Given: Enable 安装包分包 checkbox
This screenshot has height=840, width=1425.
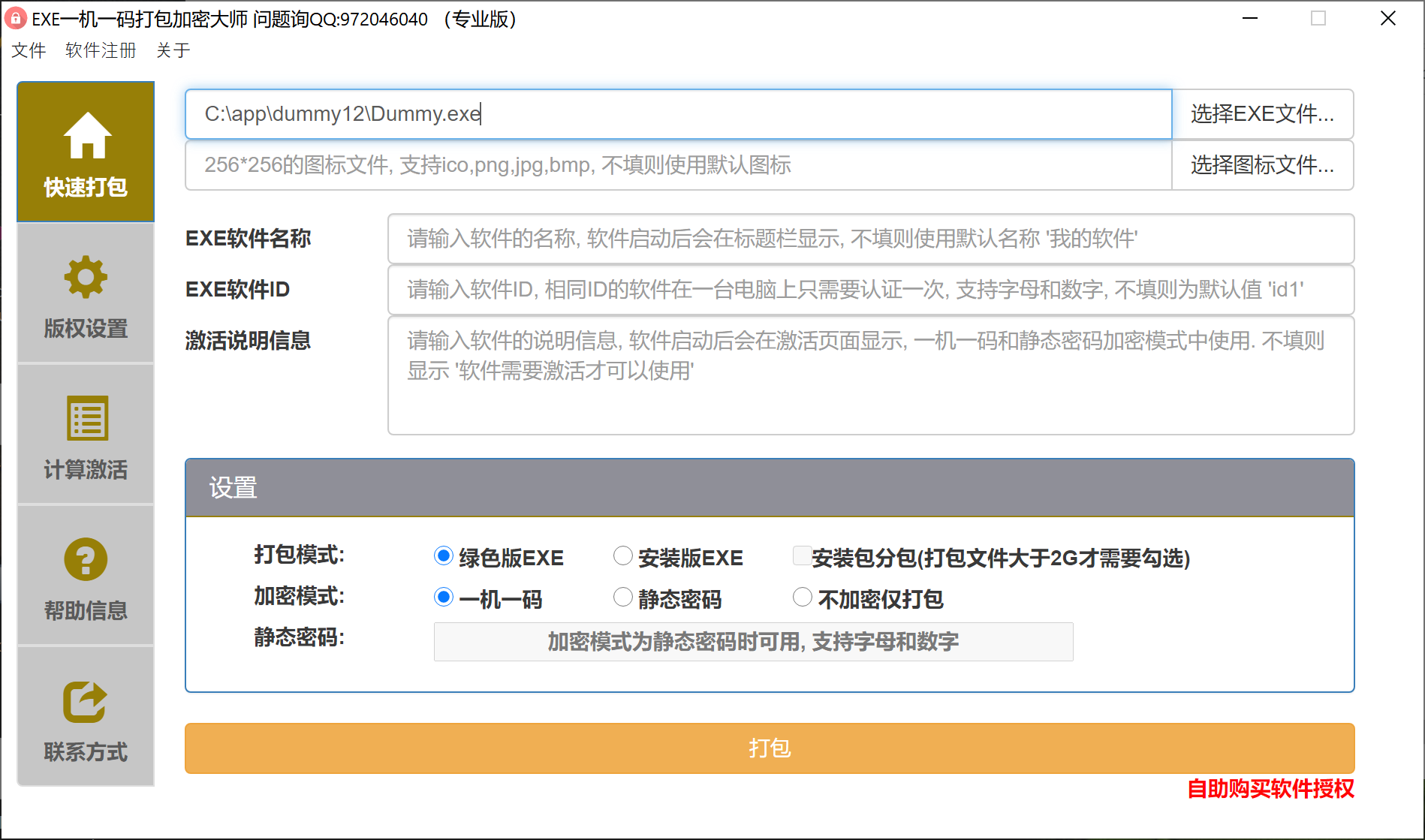Looking at the screenshot, I should tap(802, 556).
